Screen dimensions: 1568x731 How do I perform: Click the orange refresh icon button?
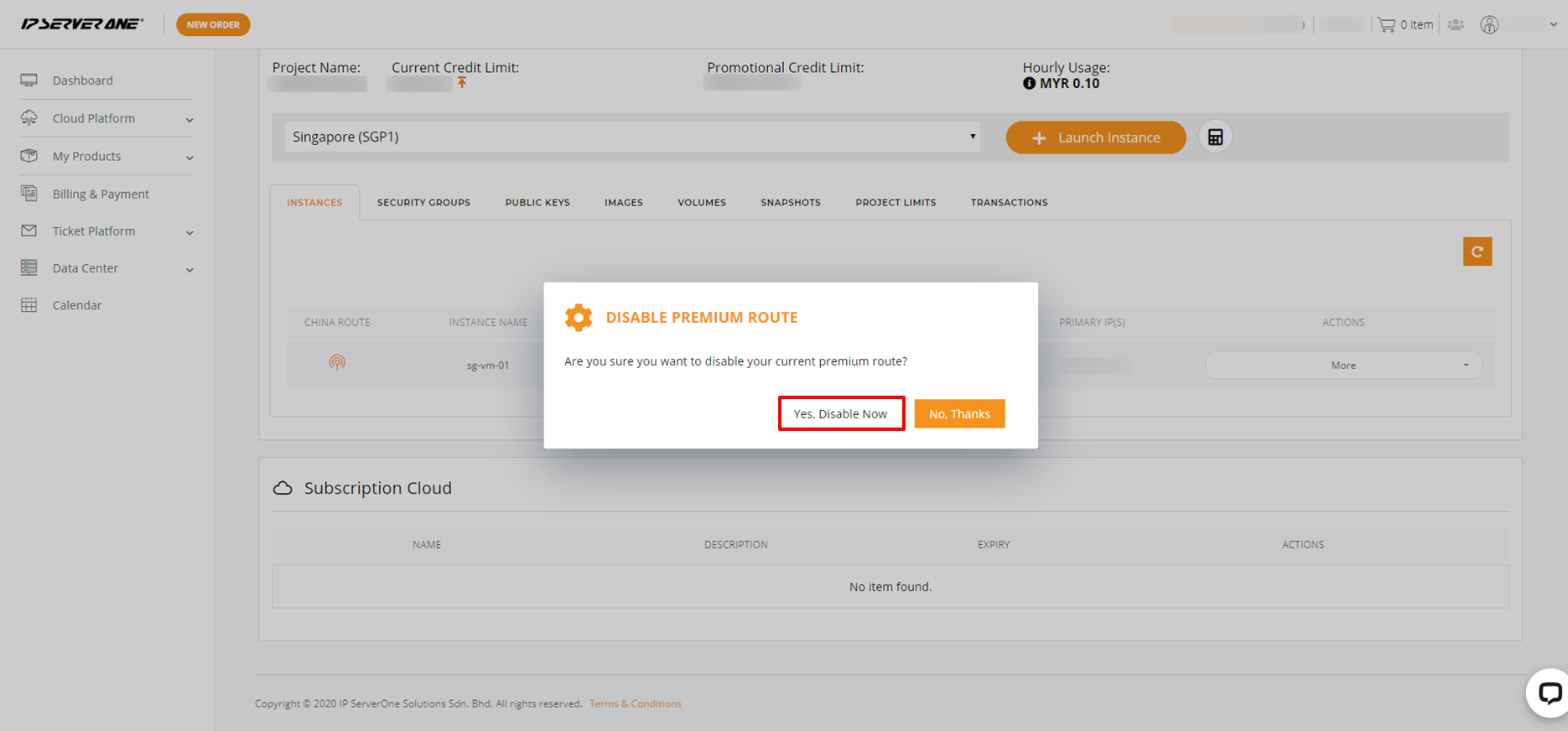pos(1477,251)
